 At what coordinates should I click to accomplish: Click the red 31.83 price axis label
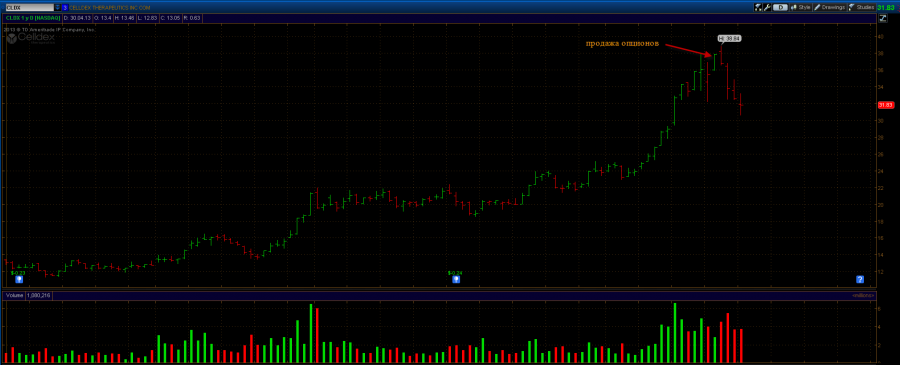click(885, 104)
